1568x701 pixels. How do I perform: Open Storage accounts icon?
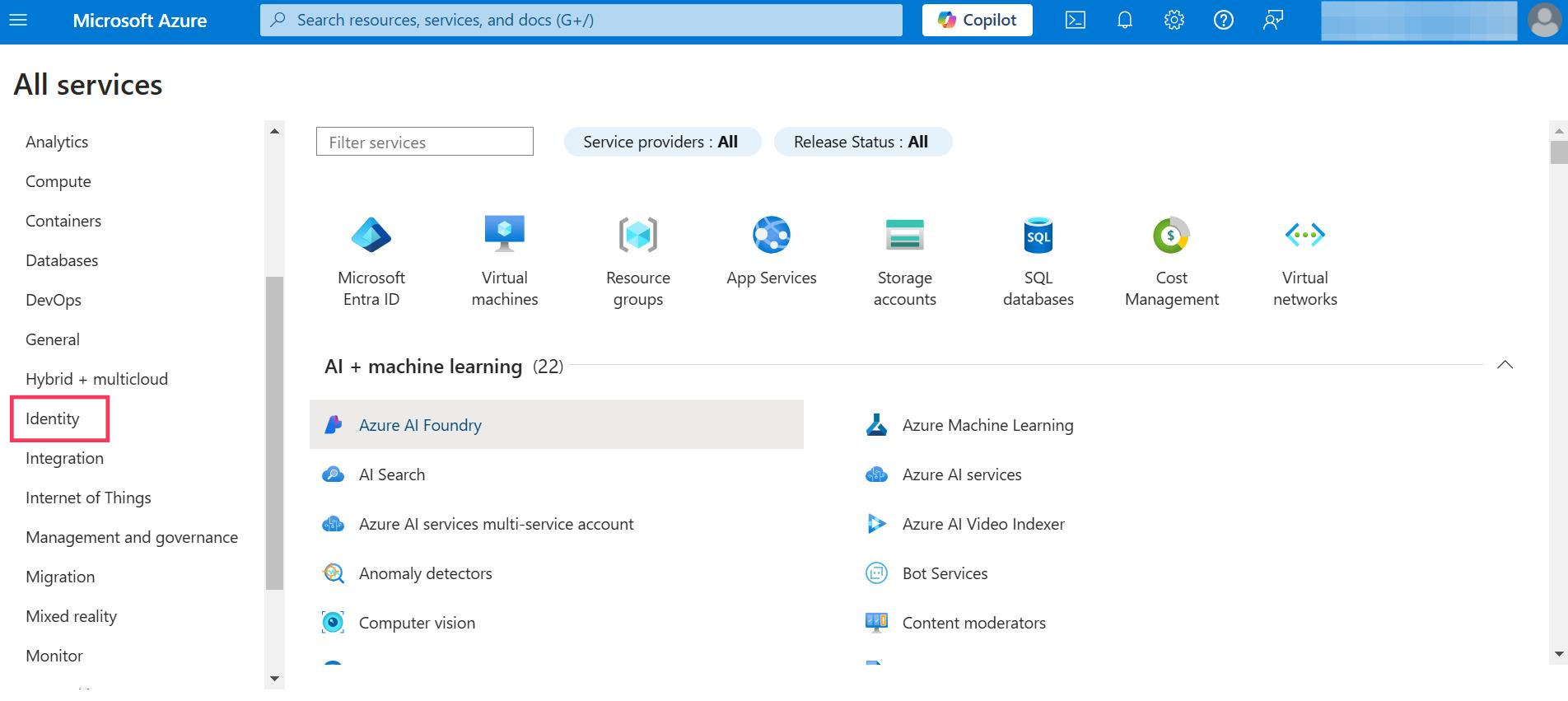click(x=905, y=235)
